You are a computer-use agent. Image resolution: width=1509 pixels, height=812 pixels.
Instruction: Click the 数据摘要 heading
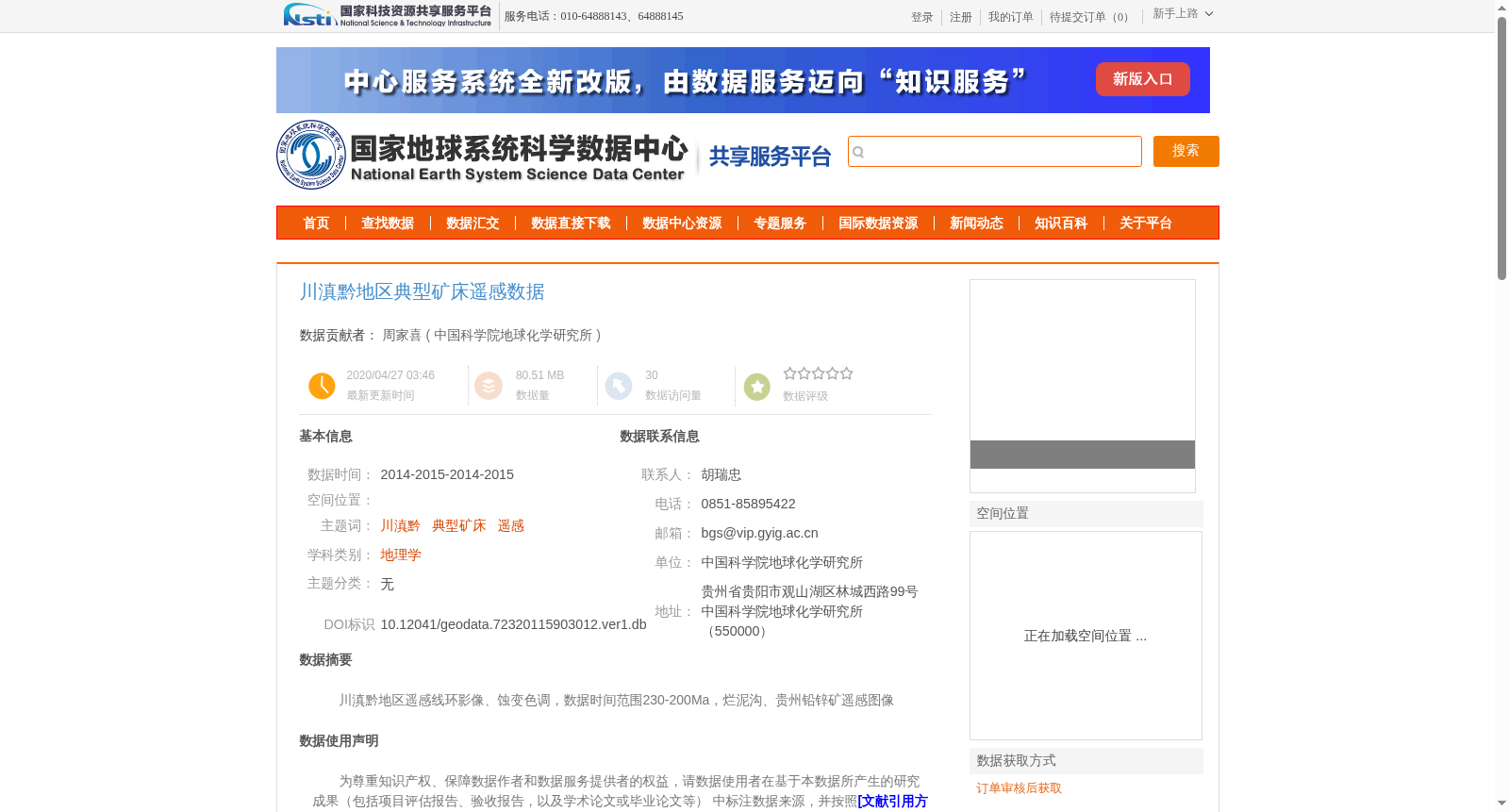pyautogui.click(x=325, y=660)
